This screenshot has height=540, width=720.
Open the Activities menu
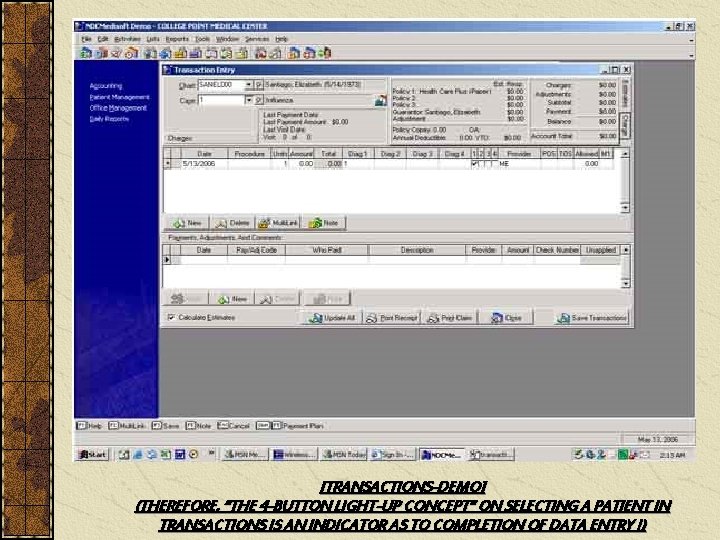pyautogui.click(x=127, y=39)
